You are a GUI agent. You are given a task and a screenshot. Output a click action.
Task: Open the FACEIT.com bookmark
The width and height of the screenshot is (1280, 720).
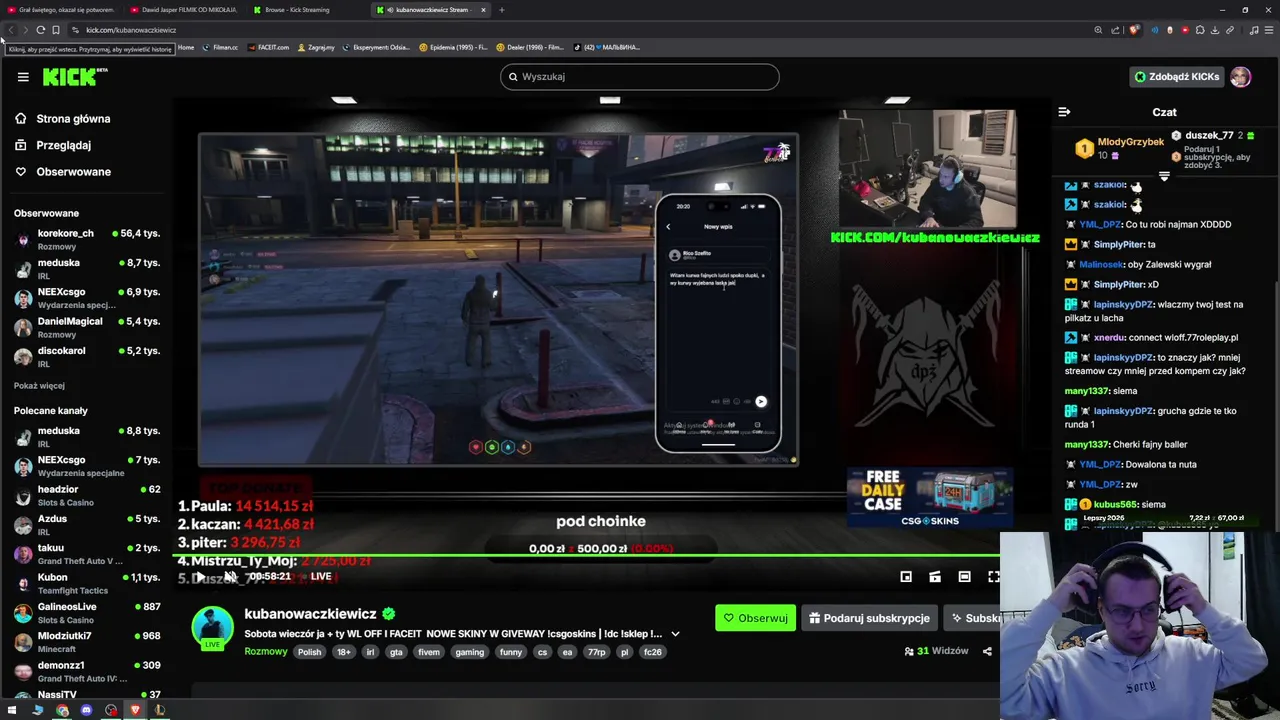click(268, 47)
